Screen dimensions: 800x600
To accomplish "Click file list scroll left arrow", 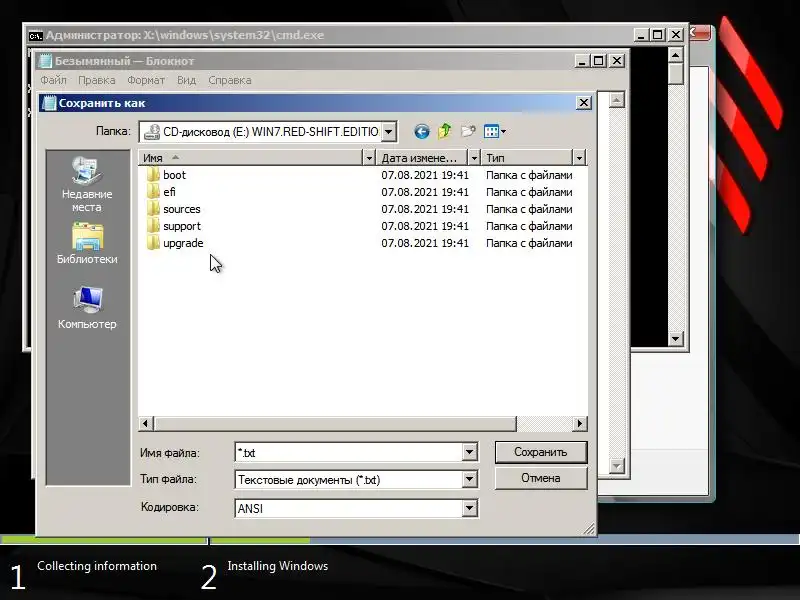I will pyautogui.click(x=146, y=423).
